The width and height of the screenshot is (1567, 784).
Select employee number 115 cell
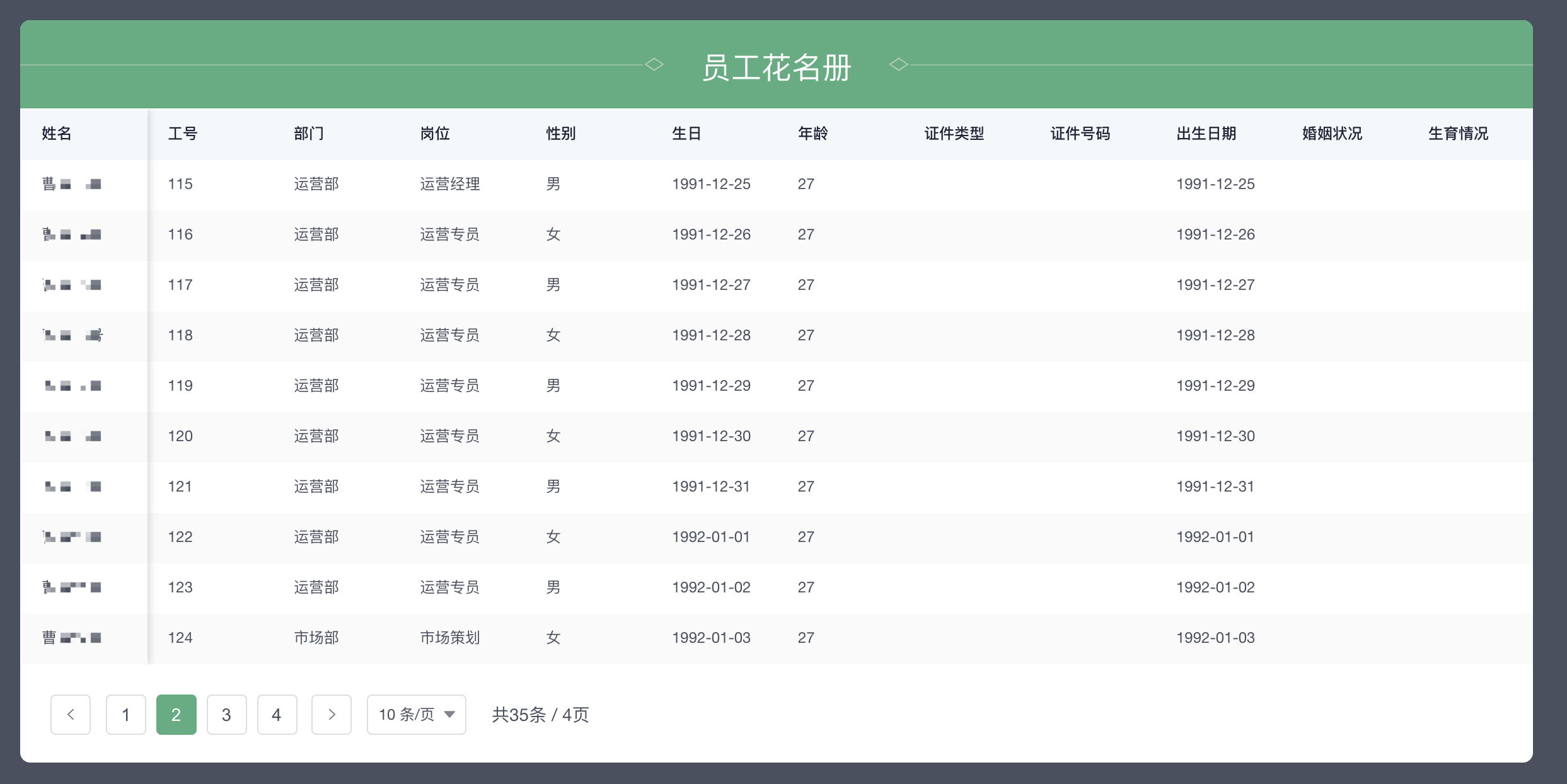(x=180, y=184)
